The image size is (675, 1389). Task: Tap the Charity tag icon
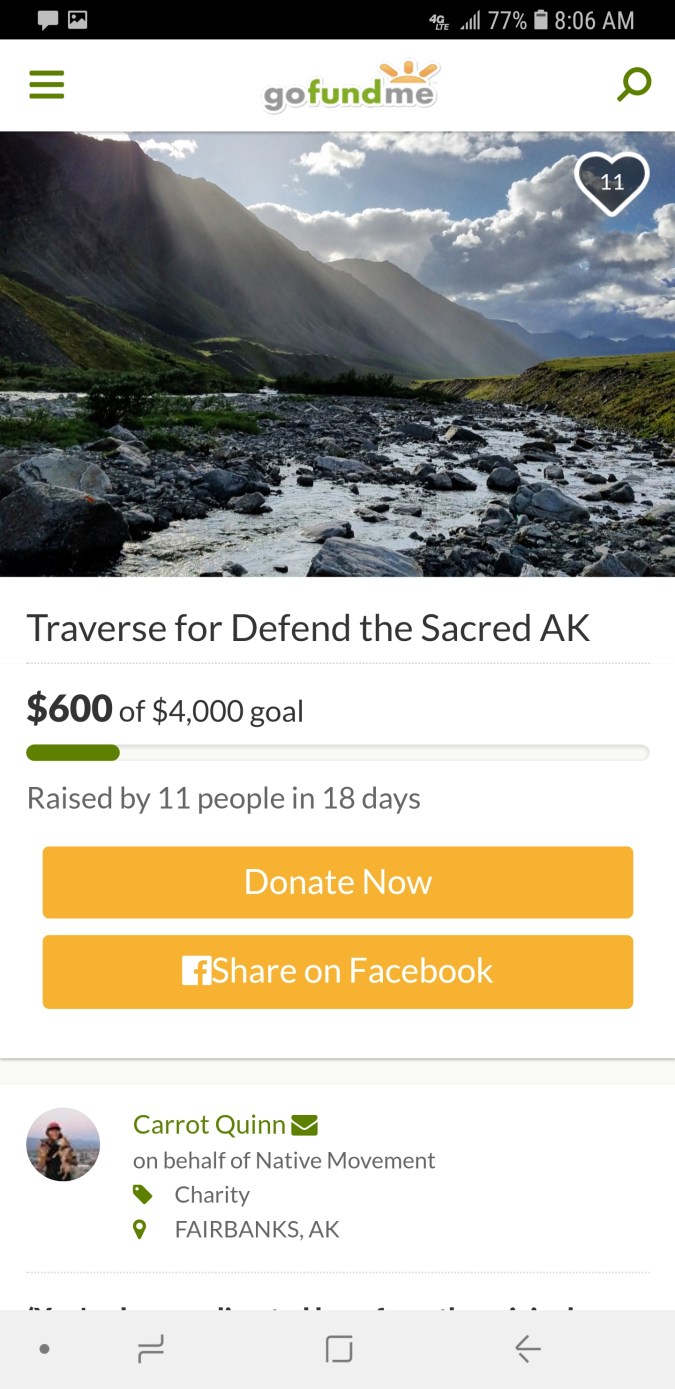point(142,1194)
